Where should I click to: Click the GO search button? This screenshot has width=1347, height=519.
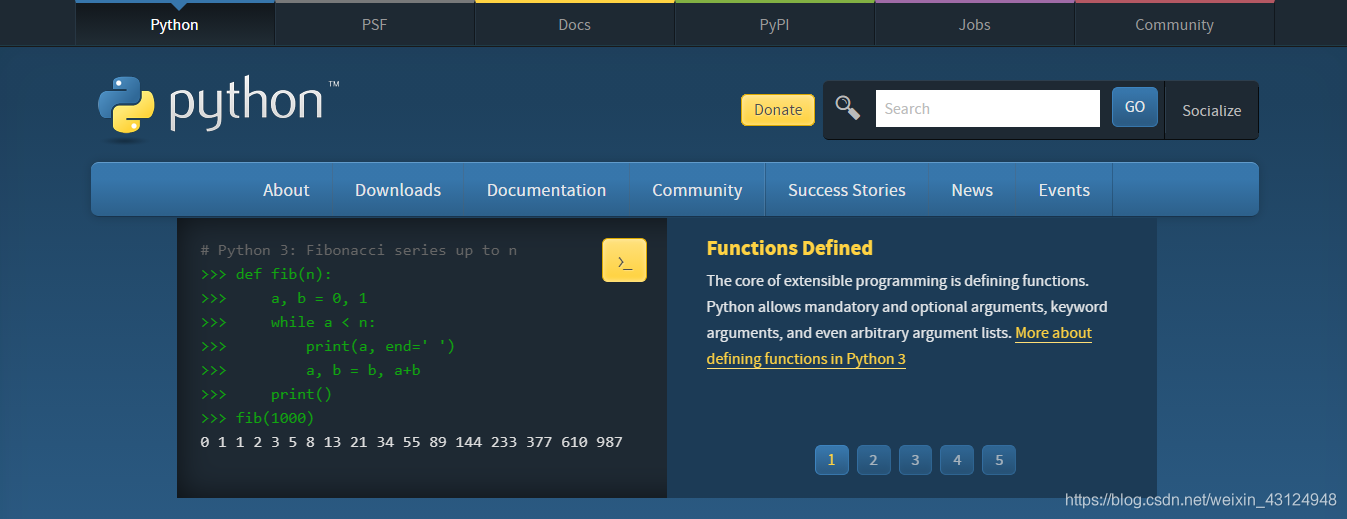click(1135, 107)
